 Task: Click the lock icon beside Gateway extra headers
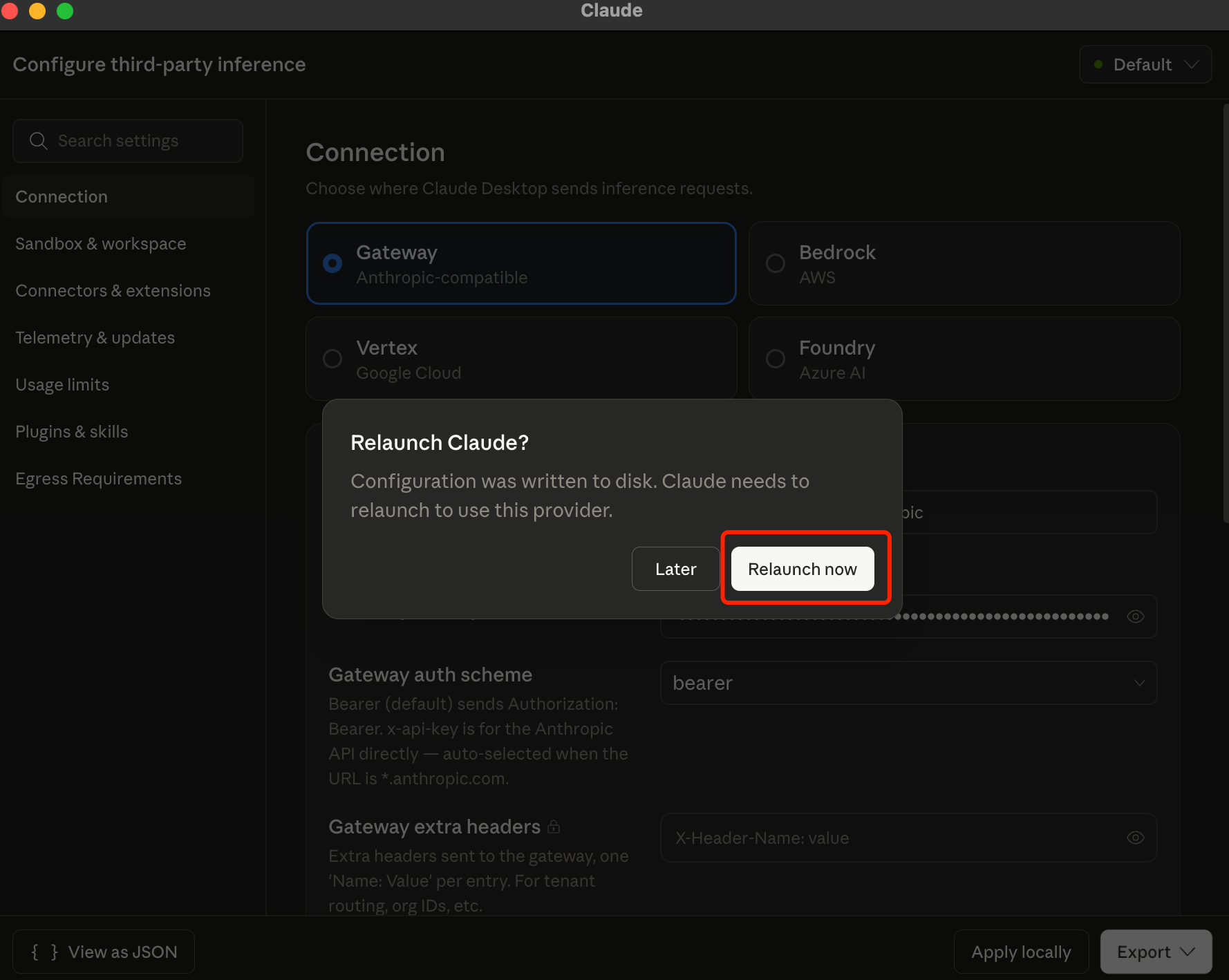point(554,827)
